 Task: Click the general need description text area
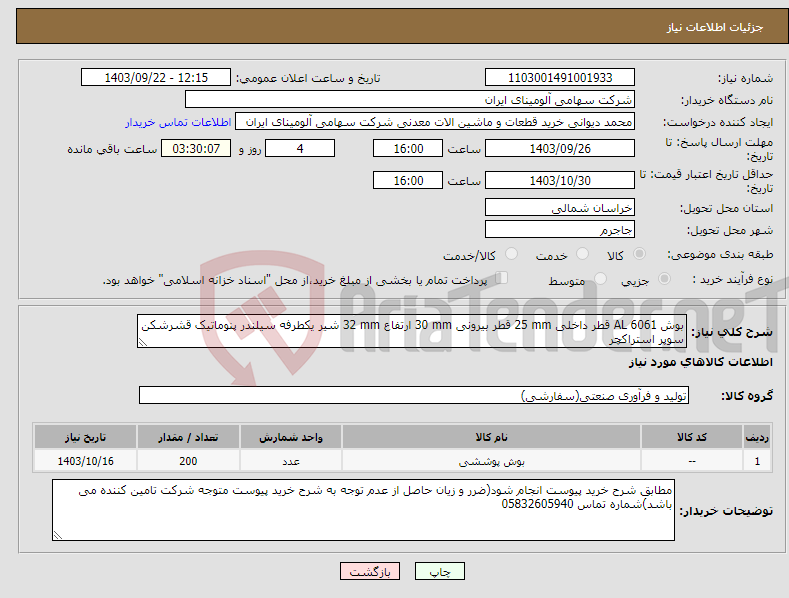tap(412, 331)
